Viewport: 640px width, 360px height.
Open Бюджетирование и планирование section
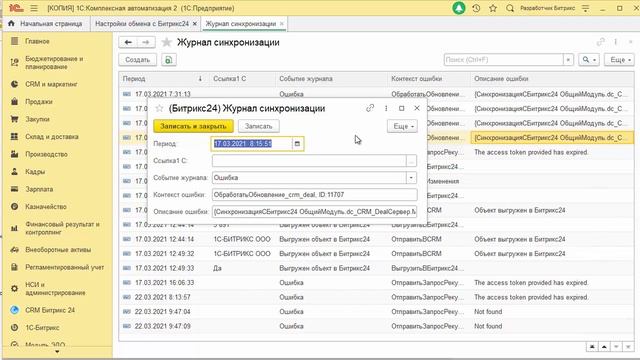(54, 62)
